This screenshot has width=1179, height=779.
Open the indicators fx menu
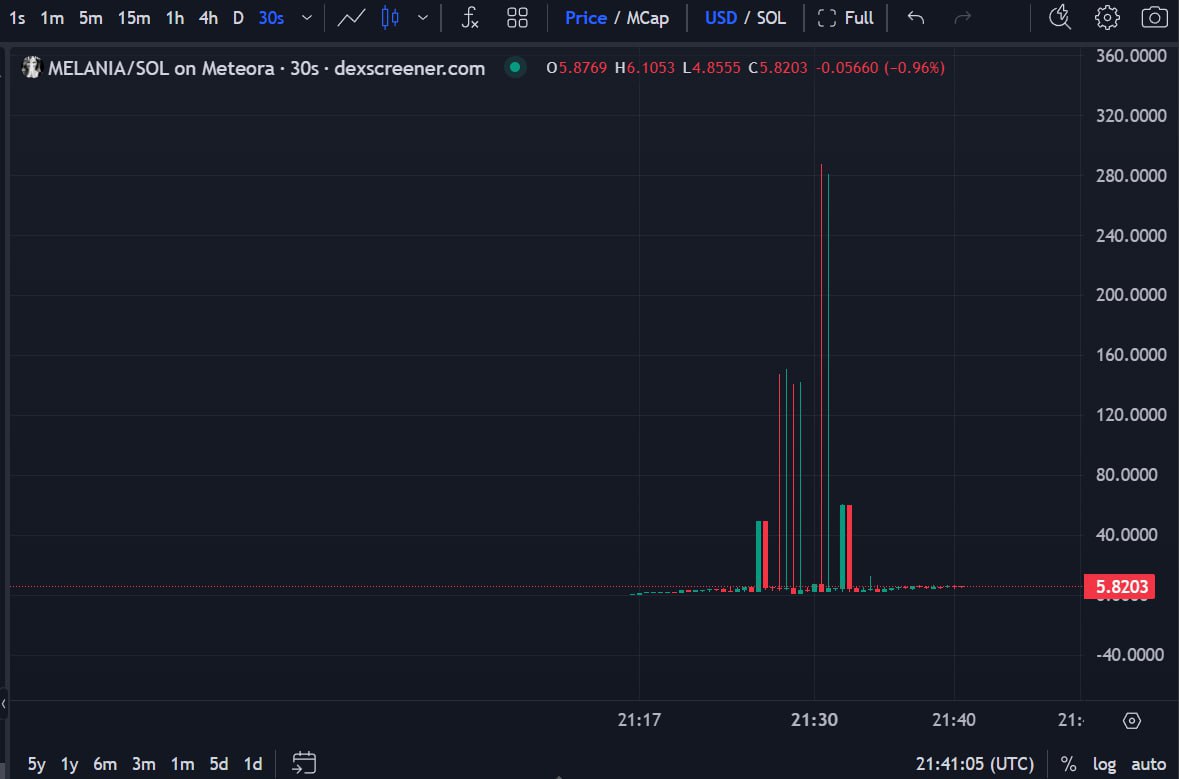469,18
